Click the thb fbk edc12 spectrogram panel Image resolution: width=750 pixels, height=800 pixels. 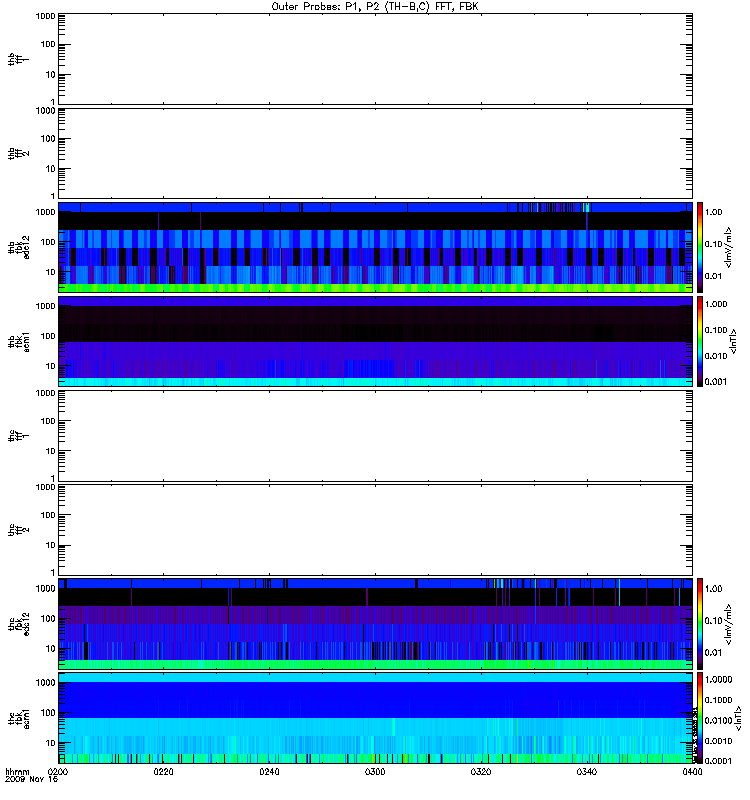click(x=375, y=247)
